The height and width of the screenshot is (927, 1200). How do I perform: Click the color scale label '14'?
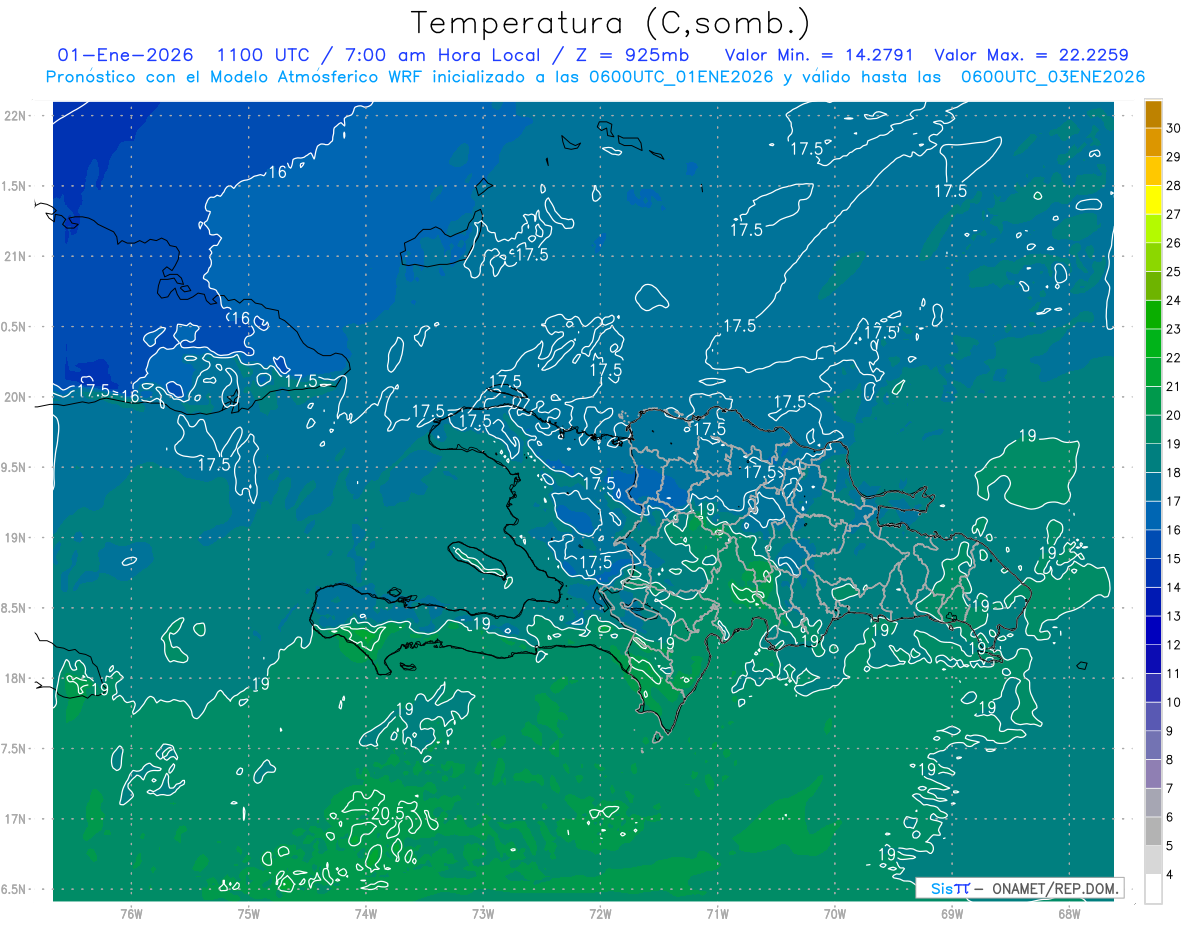click(x=1174, y=587)
